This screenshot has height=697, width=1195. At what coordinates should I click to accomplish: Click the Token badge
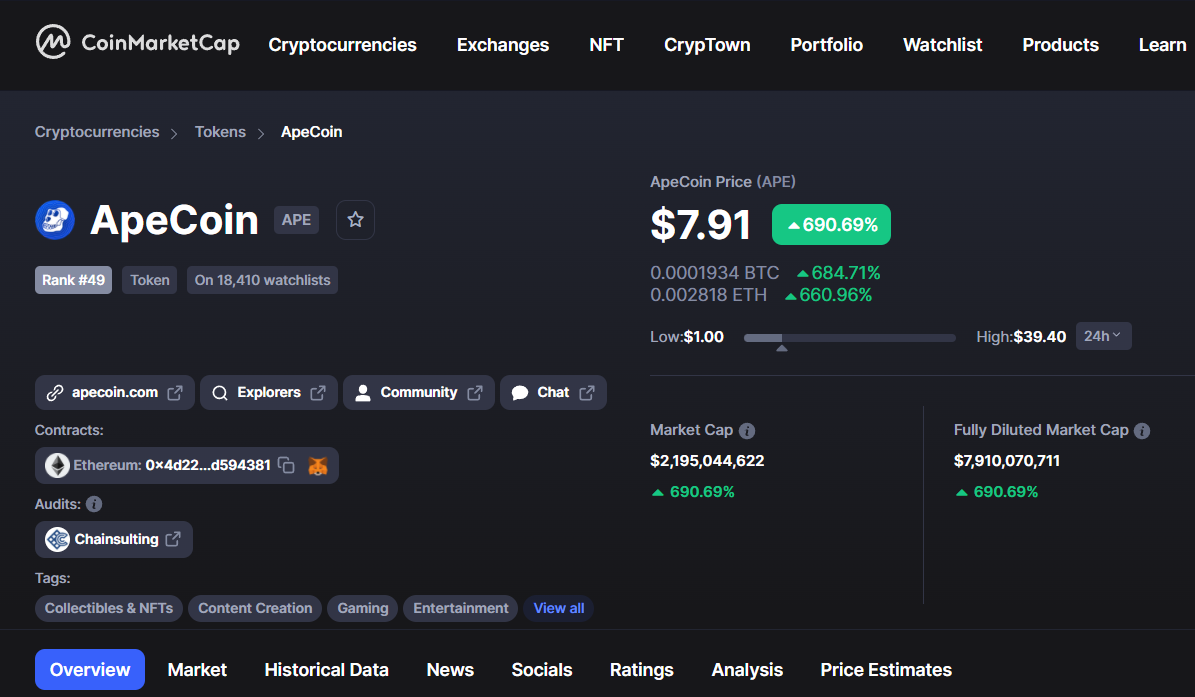pyautogui.click(x=149, y=280)
